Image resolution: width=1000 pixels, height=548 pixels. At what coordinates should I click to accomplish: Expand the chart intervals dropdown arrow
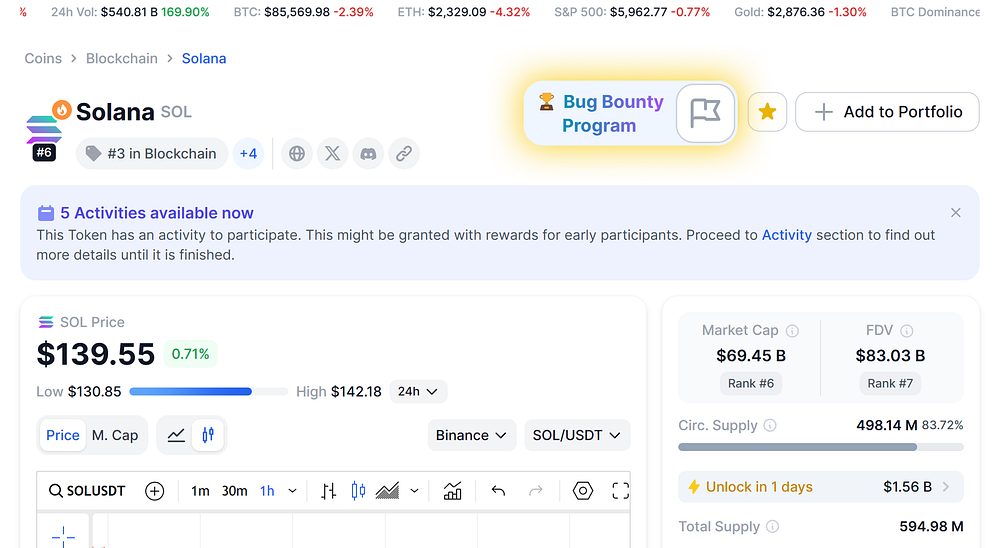coord(292,491)
